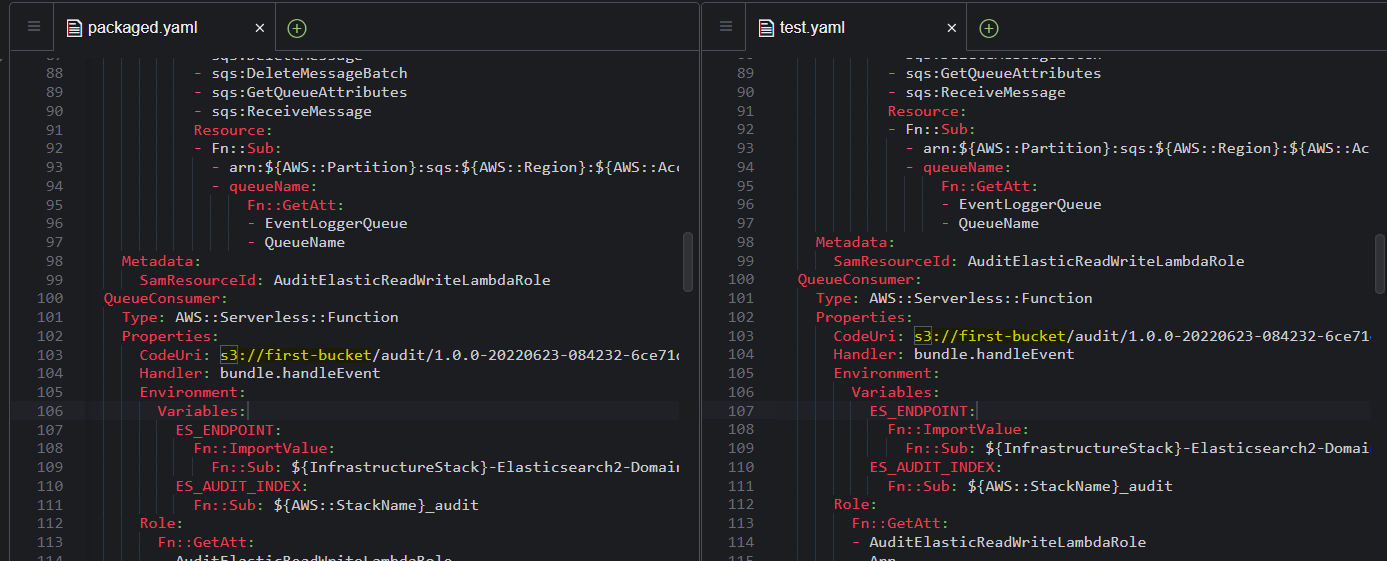Click SamResourceId line in test.yaml
The image size is (1387, 561).
click(x=1039, y=261)
